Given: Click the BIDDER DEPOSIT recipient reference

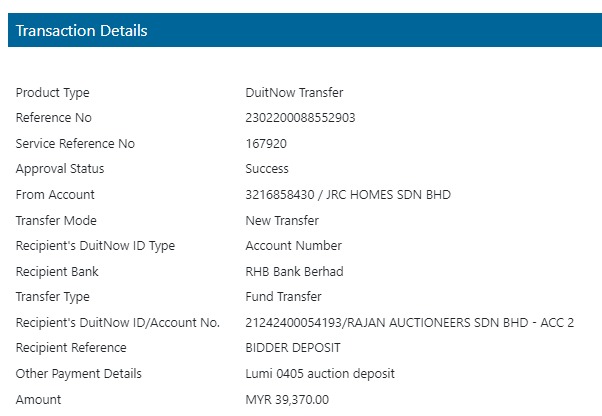Looking at the screenshot, I should pos(293,348).
